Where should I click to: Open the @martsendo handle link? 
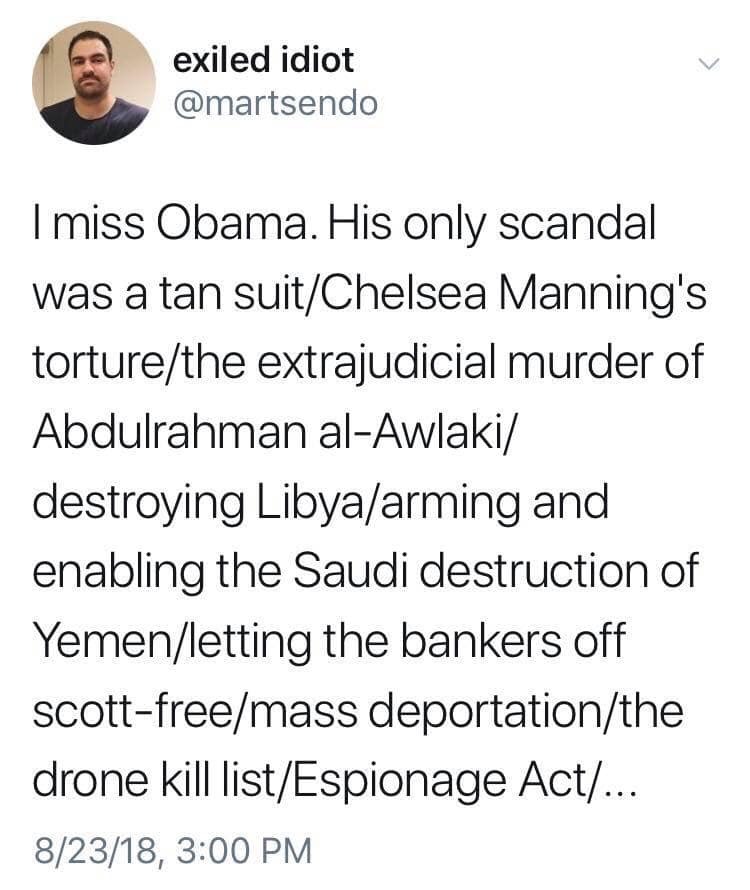tap(275, 103)
